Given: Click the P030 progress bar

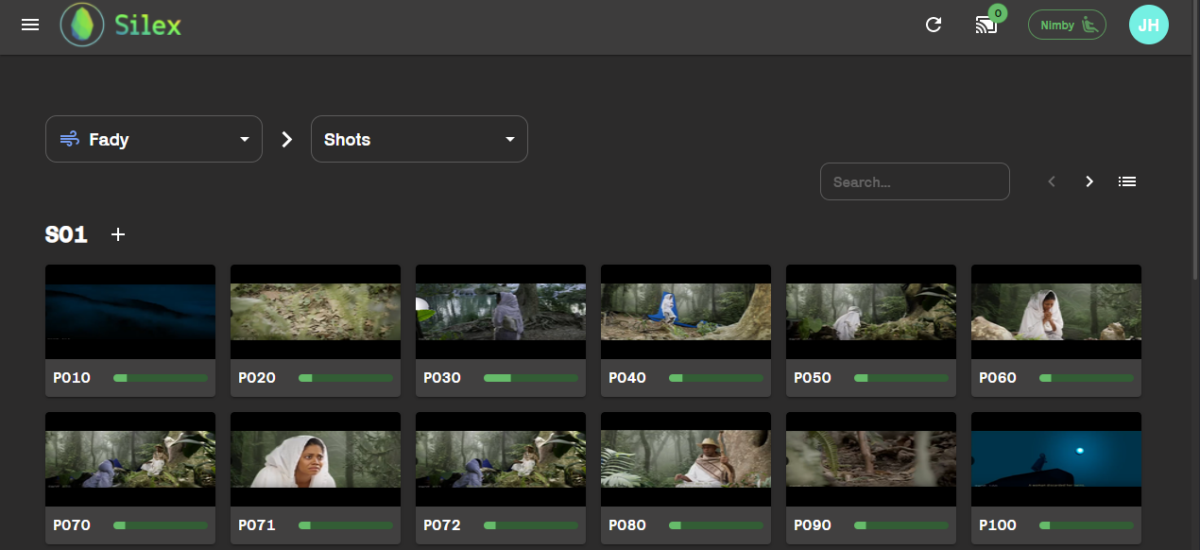Looking at the screenshot, I should [530, 378].
